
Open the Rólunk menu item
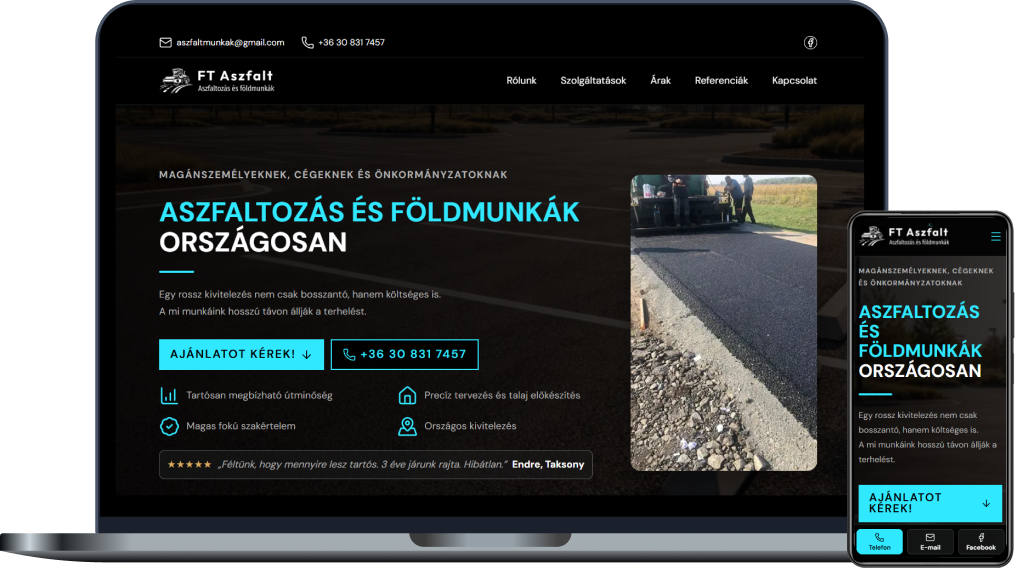pyautogui.click(x=521, y=80)
